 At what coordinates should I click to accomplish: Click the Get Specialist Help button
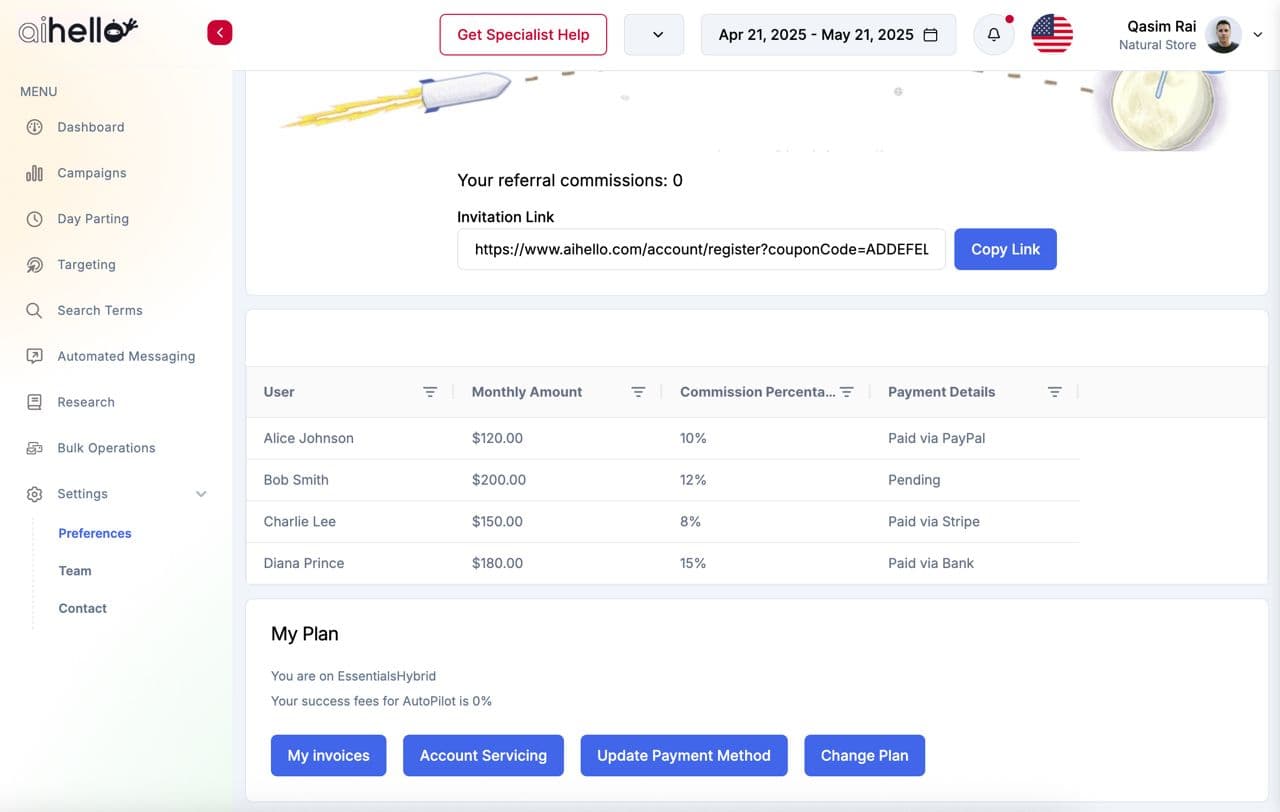523,35
